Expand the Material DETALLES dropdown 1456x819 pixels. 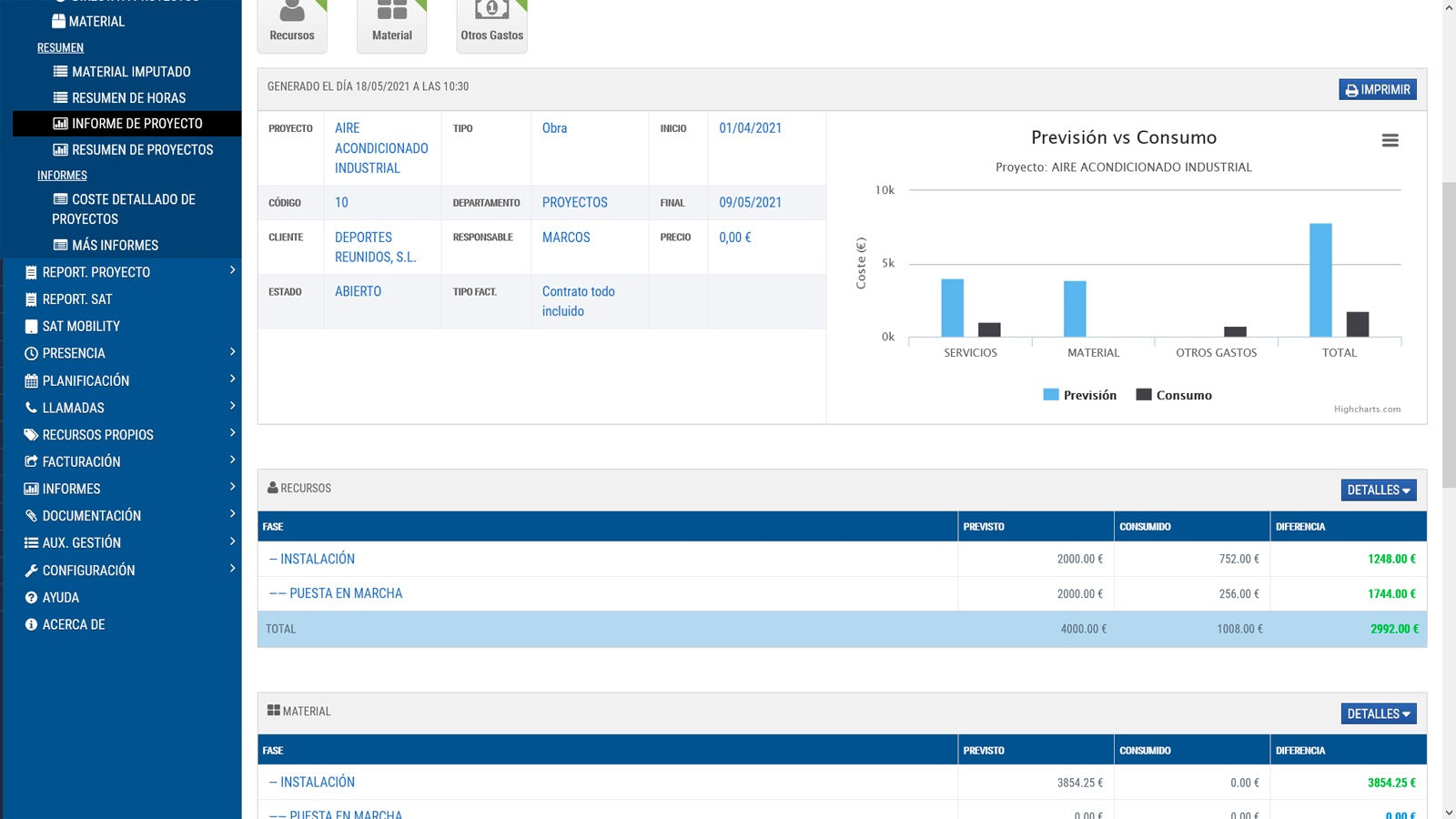click(1378, 713)
